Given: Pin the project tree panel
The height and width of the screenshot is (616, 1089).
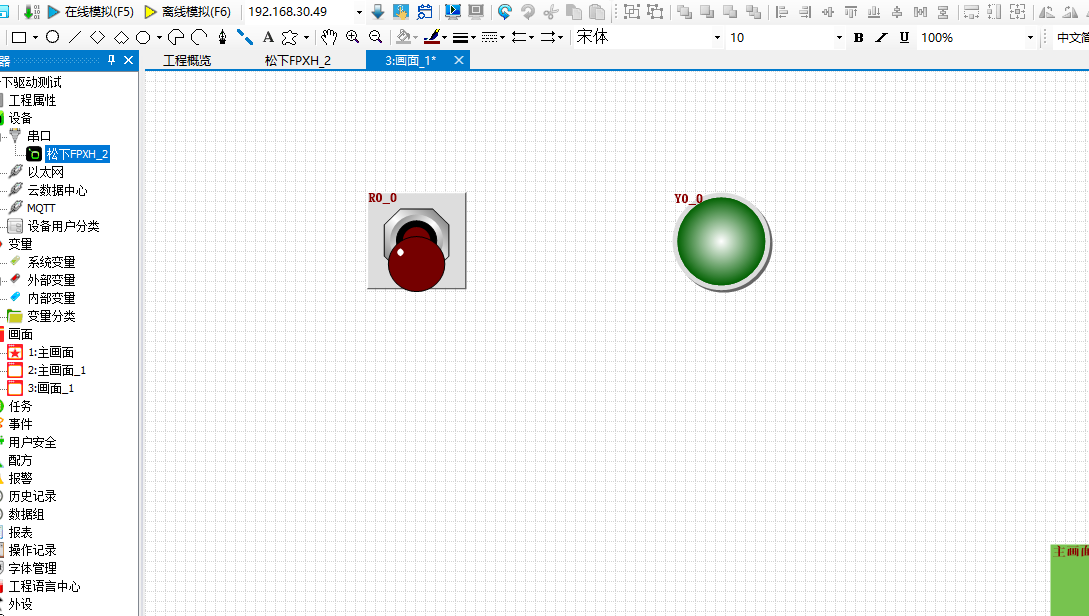Looking at the screenshot, I should click(x=111, y=60).
